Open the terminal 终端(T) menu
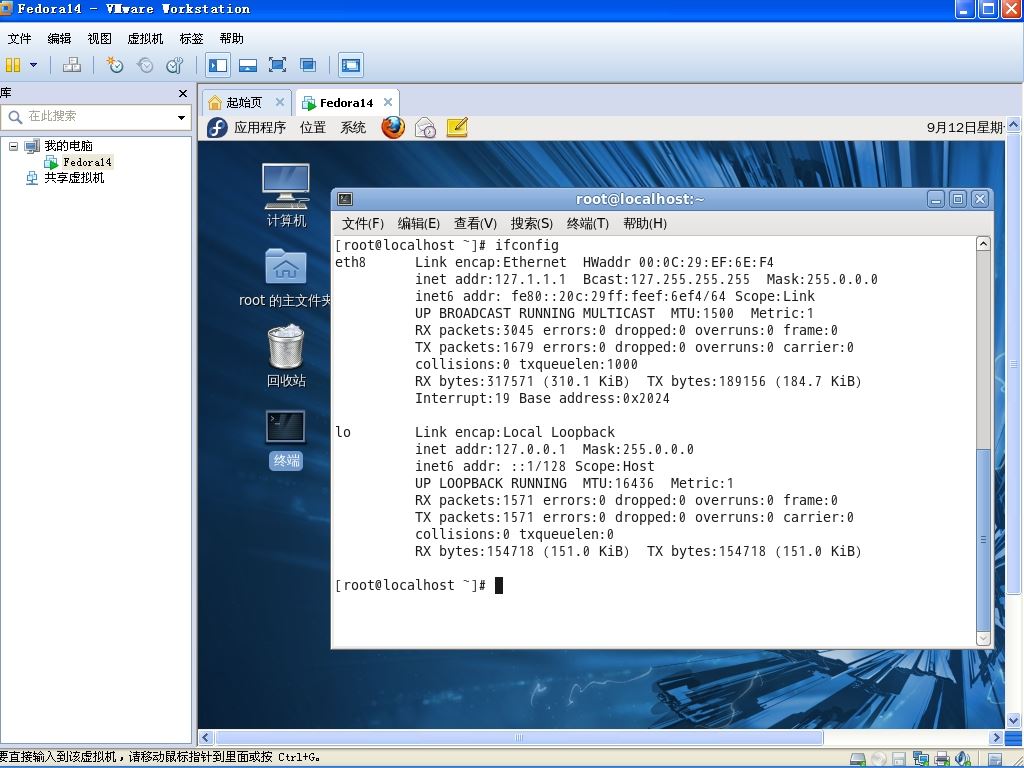 coord(588,223)
